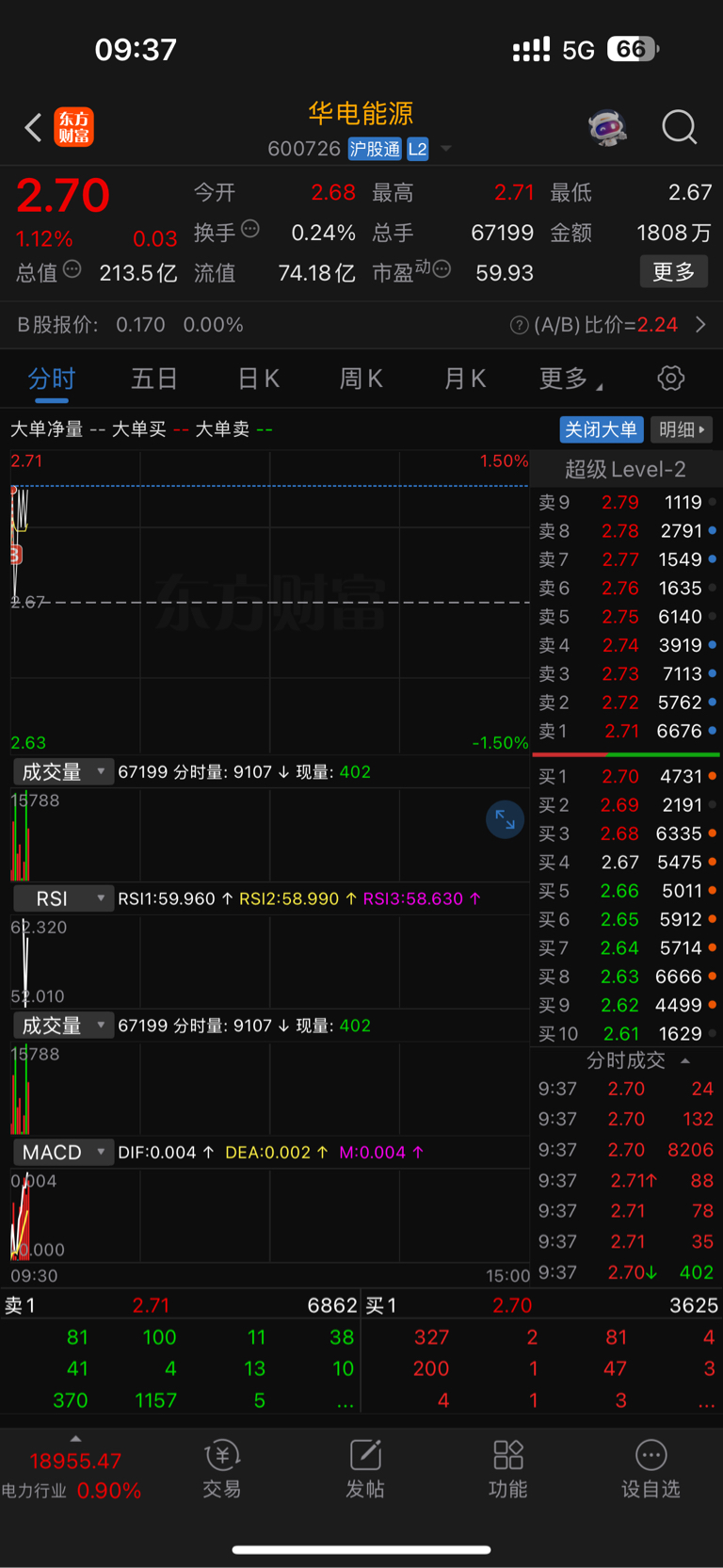723x1568 pixels.
Task: Tap 买8 row with 6666 volume
Action: 626,977
